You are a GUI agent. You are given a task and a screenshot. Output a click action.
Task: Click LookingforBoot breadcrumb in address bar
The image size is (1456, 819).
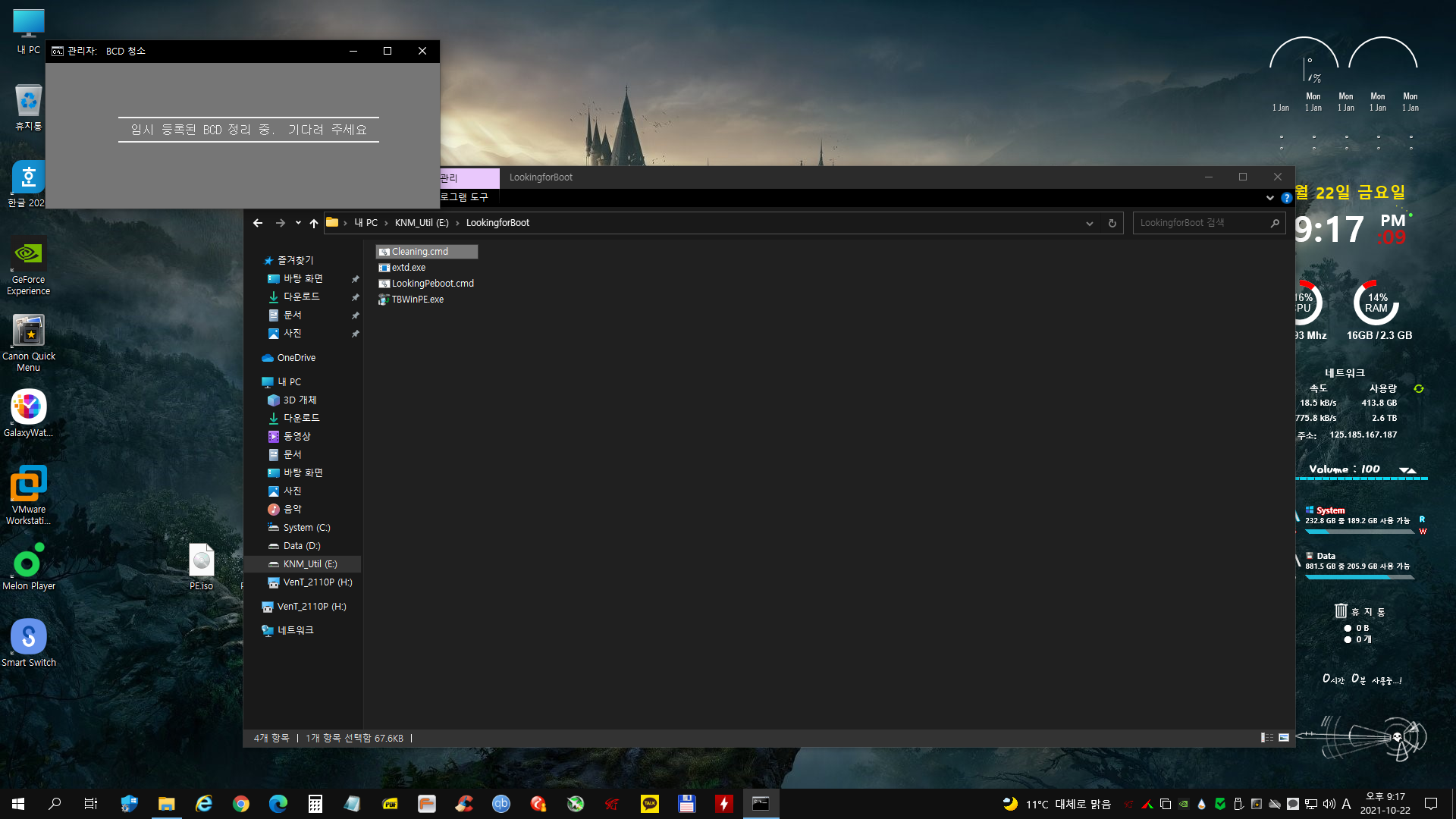pyautogui.click(x=497, y=223)
